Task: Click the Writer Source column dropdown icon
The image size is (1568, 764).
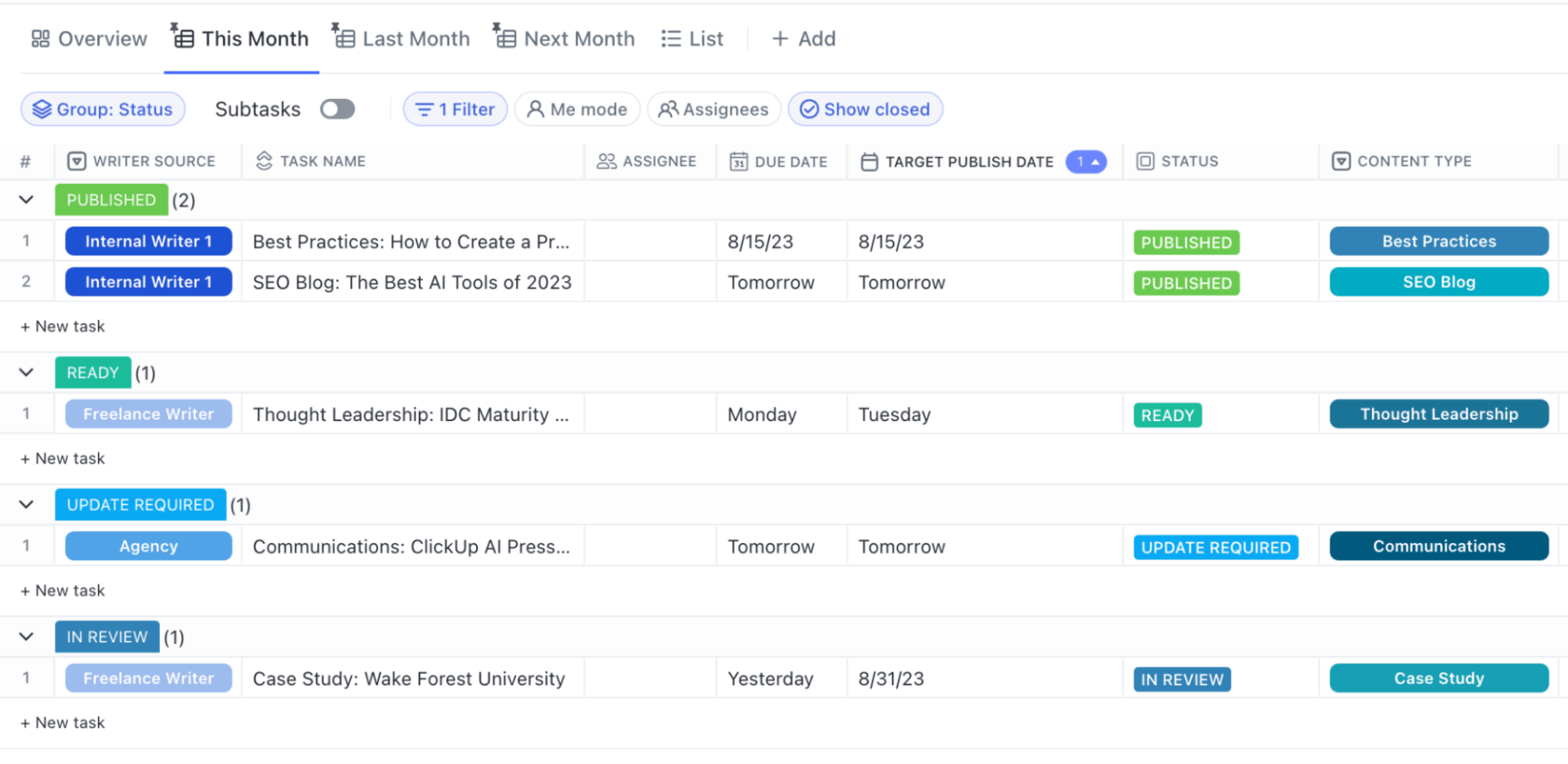Action: pyautogui.click(x=77, y=162)
